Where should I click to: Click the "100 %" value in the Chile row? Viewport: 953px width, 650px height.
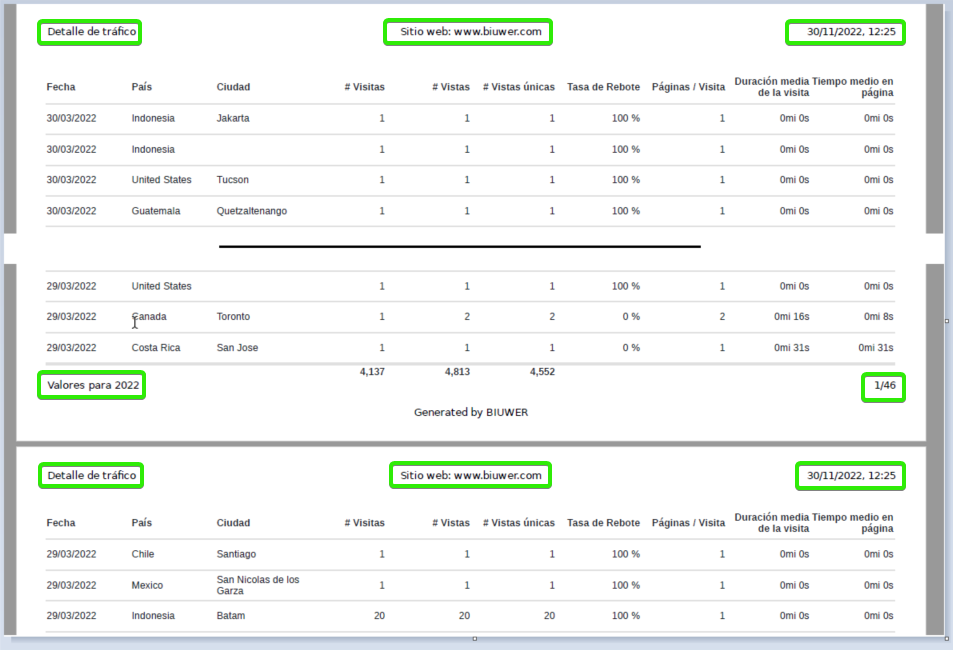click(x=626, y=554)
